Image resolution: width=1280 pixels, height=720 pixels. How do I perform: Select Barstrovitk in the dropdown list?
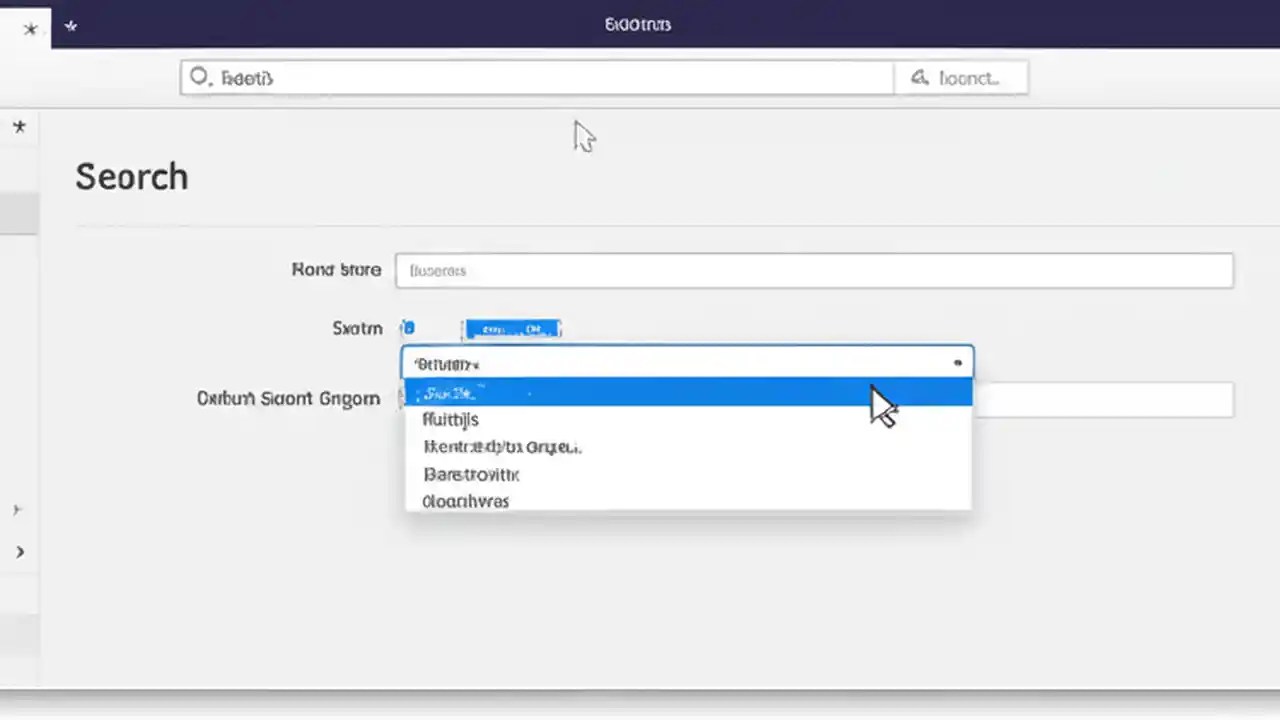[x=471, y=474]
